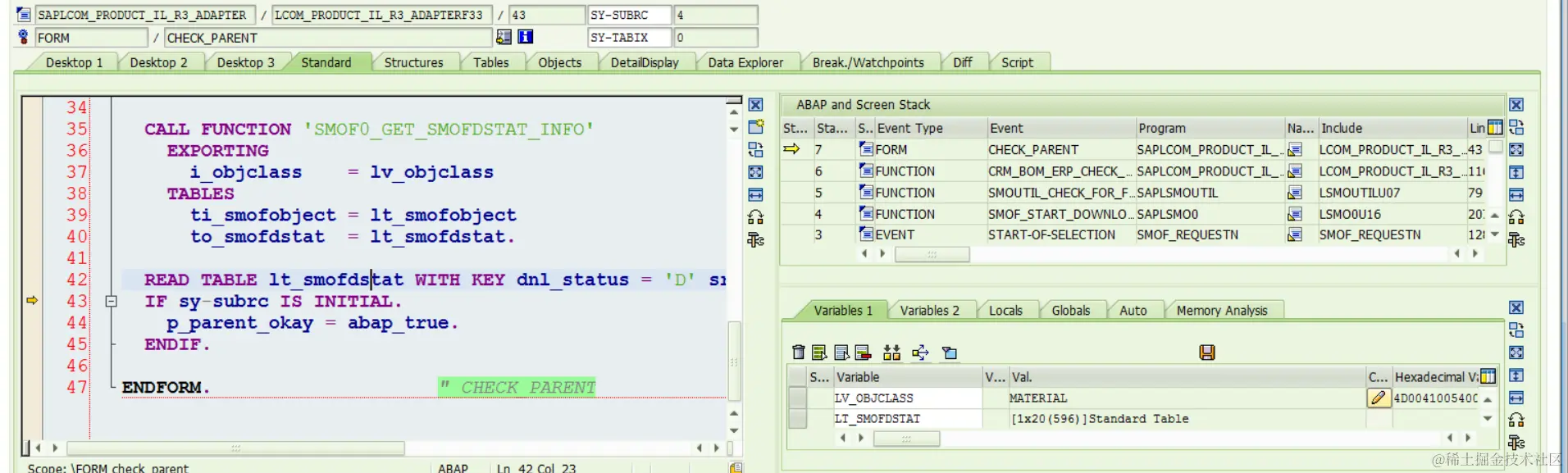Switch to the Desktop 1 tab
This screenshot has height=473, width=1568.
(x=74, y=62)
